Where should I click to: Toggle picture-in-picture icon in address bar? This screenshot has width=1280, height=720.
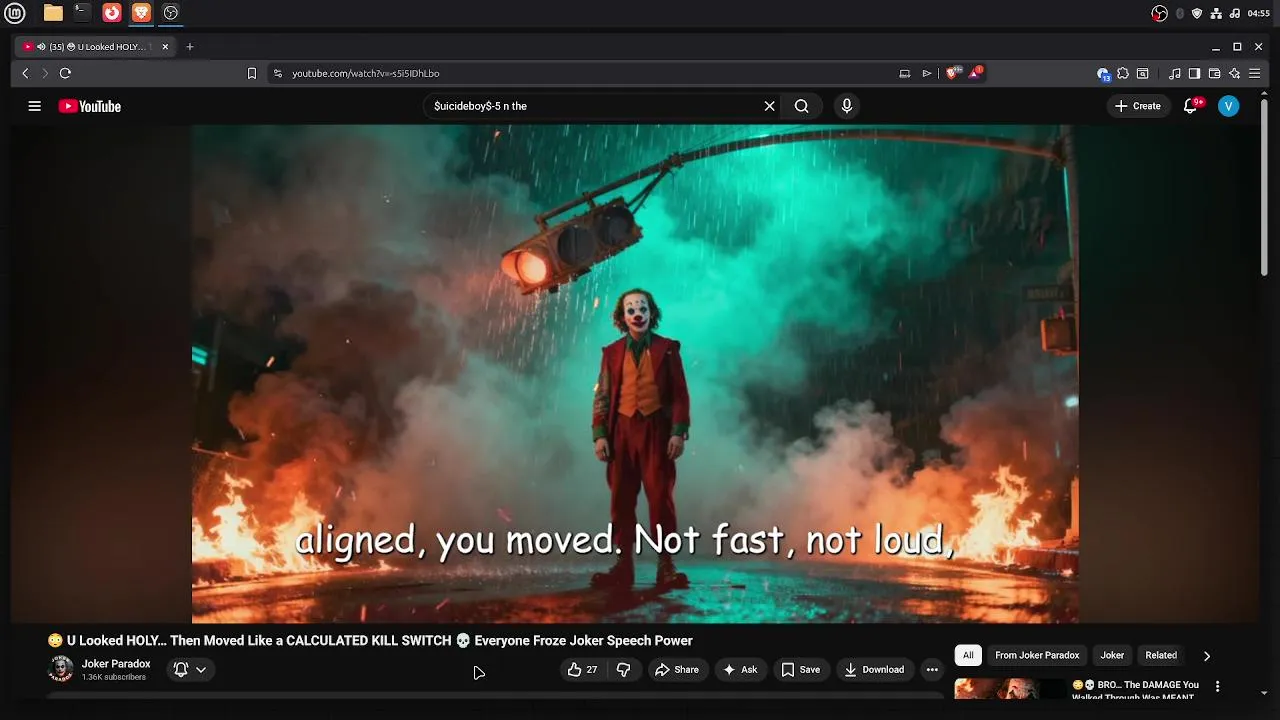pyautogui.click(x=905, y=73)
